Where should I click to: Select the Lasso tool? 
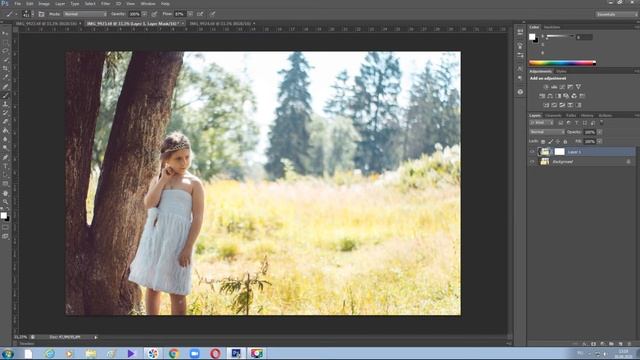pyautogui.click(x=5, y=50)
